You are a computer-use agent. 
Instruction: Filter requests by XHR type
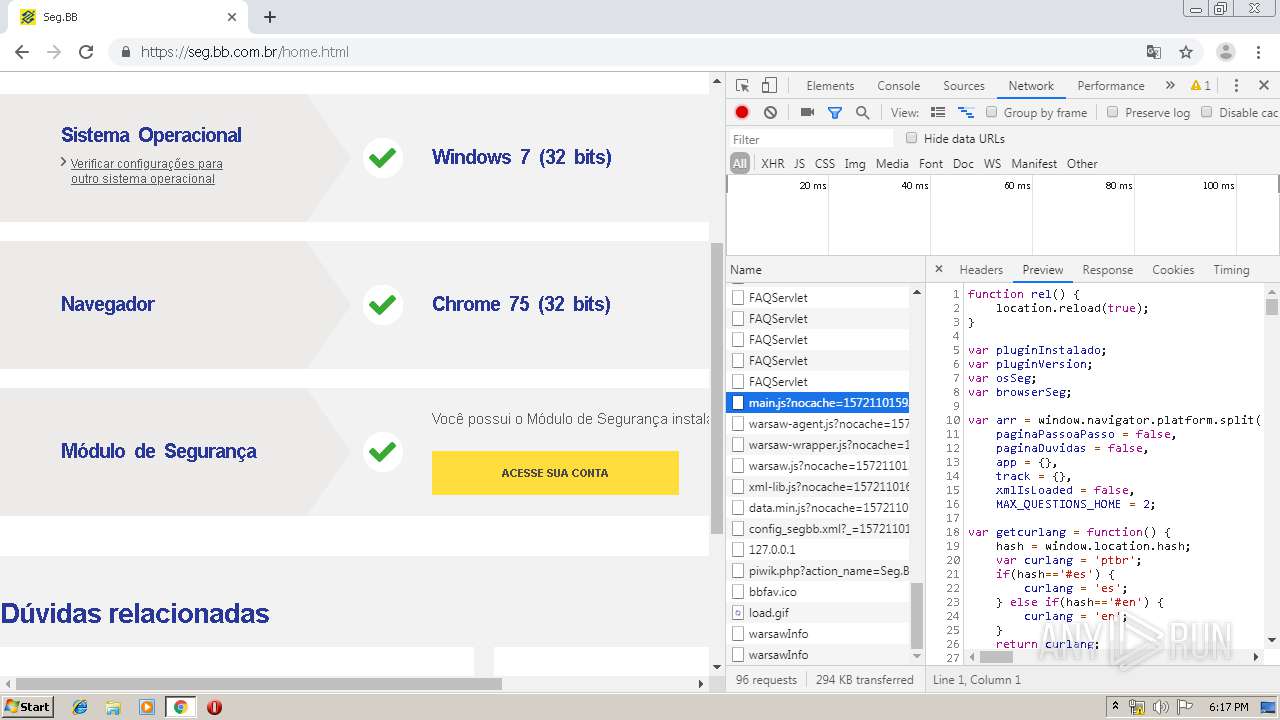point(773,164)
